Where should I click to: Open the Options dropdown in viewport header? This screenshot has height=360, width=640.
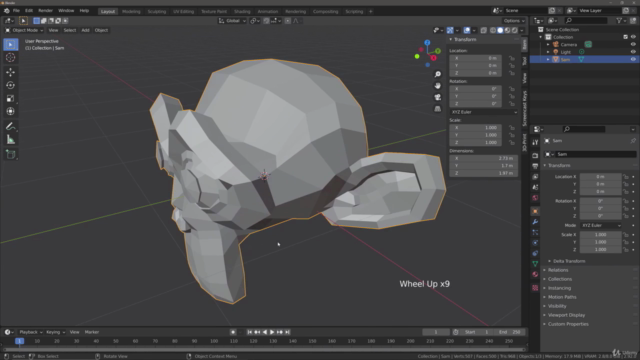514,21
